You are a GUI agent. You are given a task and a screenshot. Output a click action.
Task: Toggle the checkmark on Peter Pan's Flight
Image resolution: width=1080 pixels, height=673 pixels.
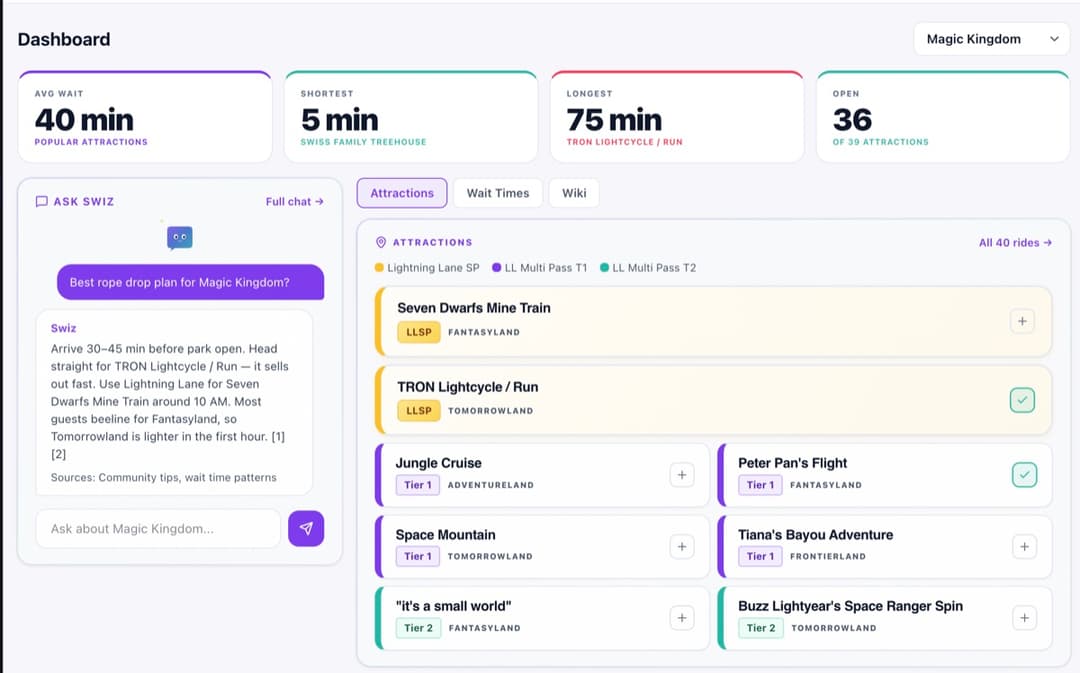click(1022, 475)
